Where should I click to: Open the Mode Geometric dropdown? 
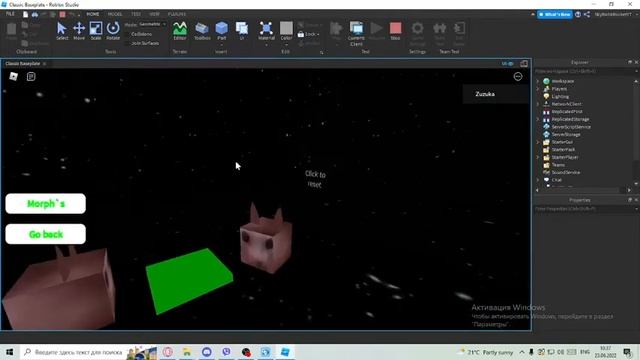coord(153,24)
